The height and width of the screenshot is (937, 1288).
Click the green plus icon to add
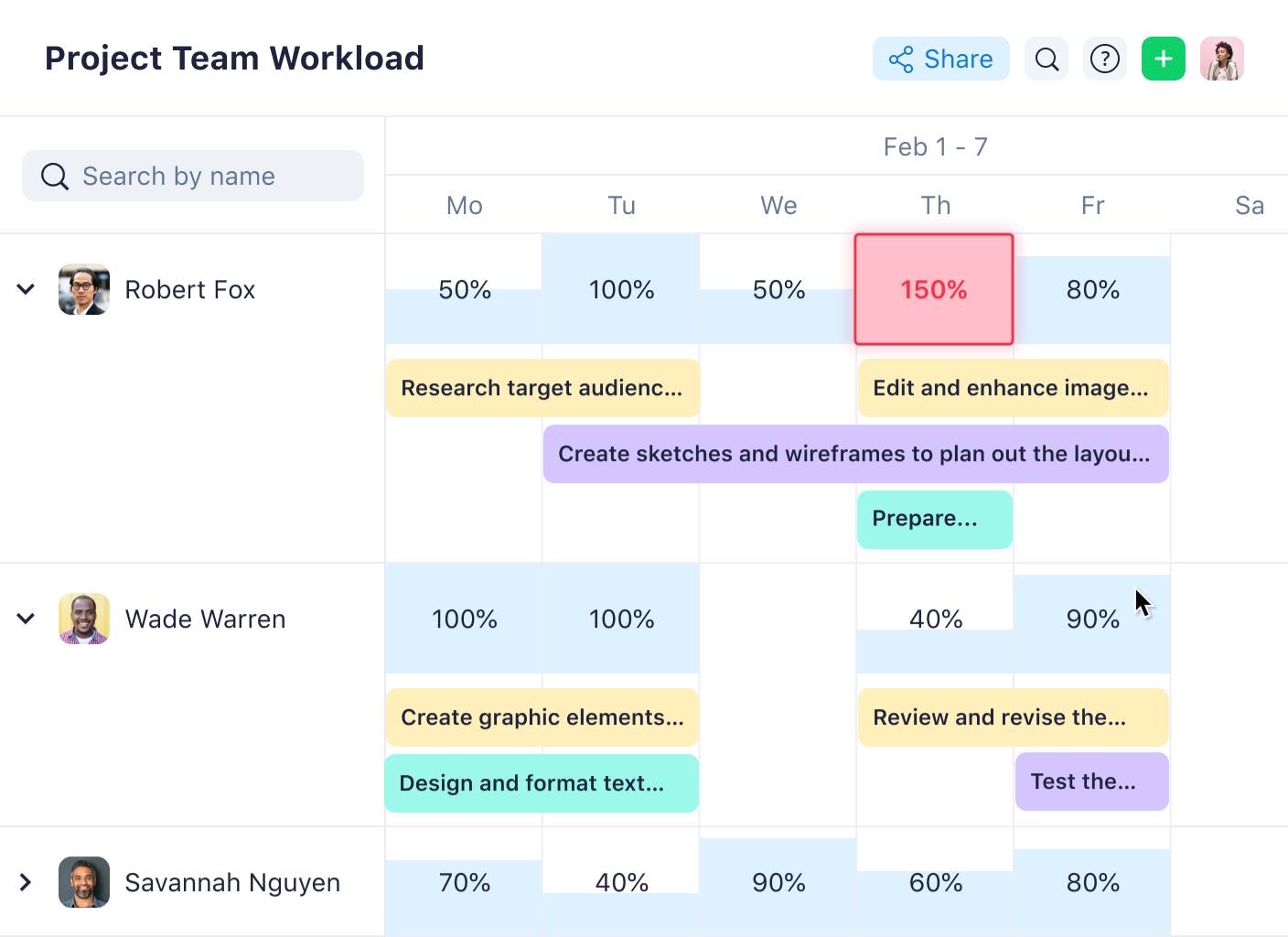1163,59
